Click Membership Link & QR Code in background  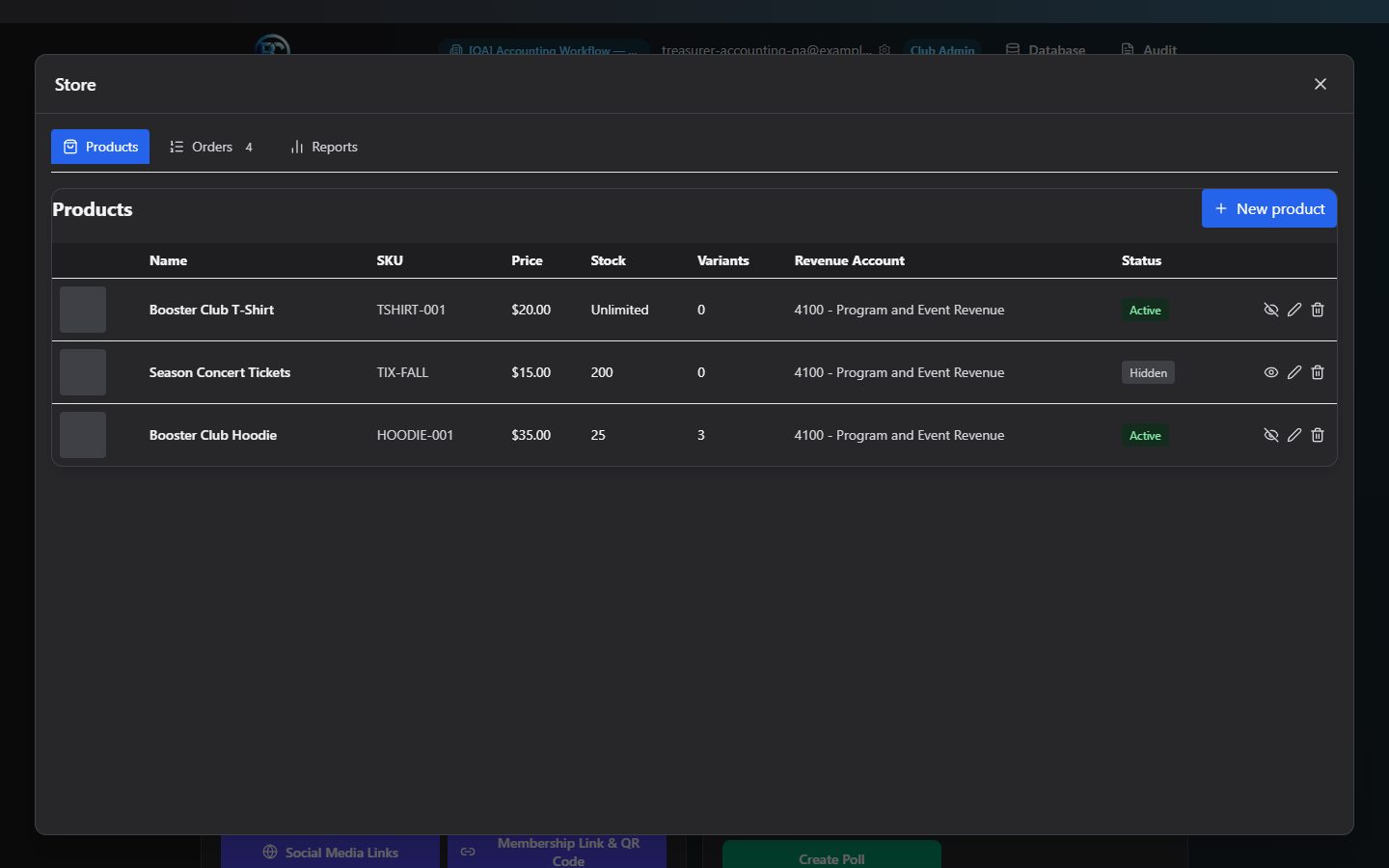click(557, 852)
